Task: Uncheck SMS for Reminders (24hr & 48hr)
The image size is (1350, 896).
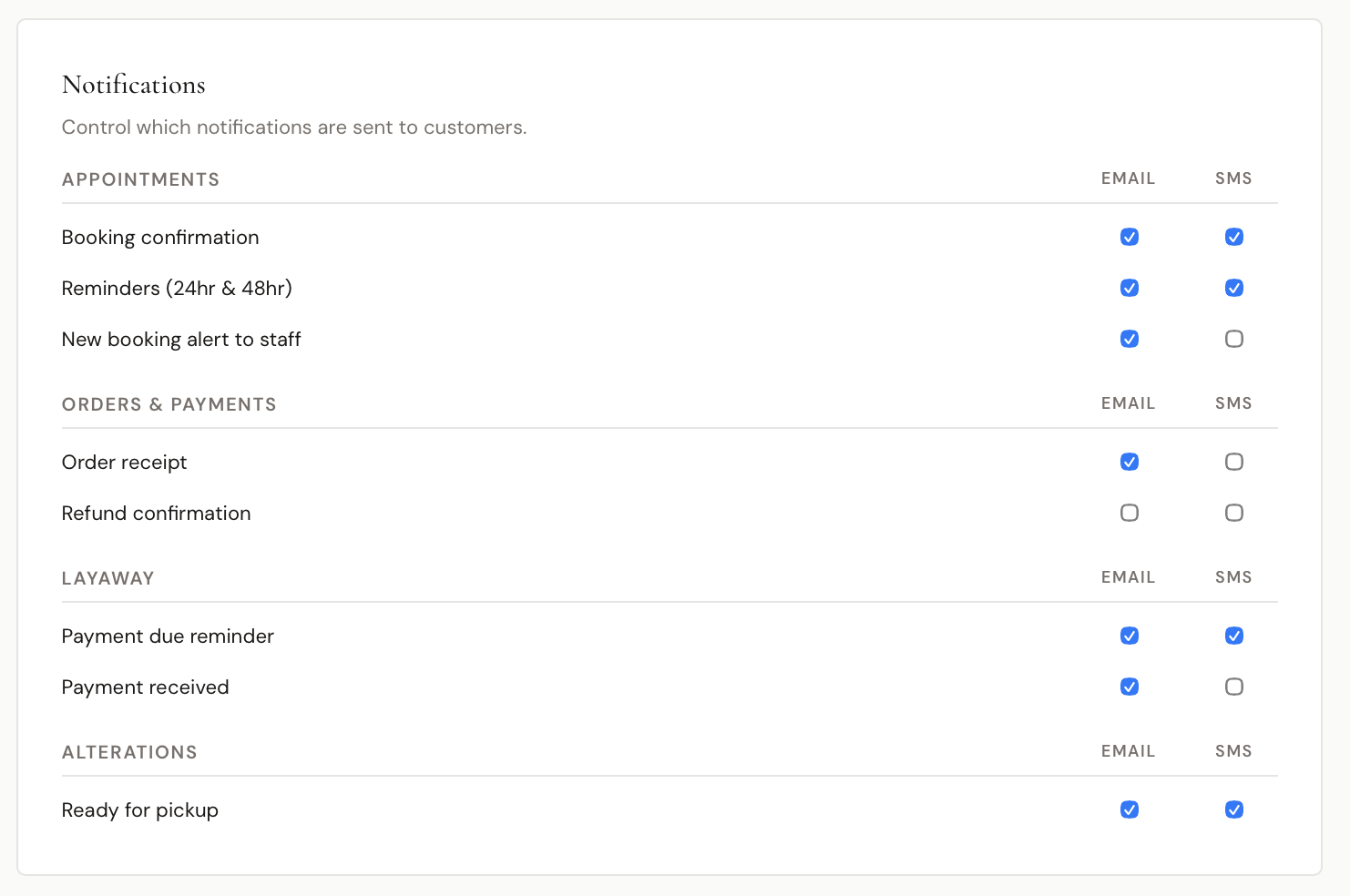Action: [x=1234, y=288]
